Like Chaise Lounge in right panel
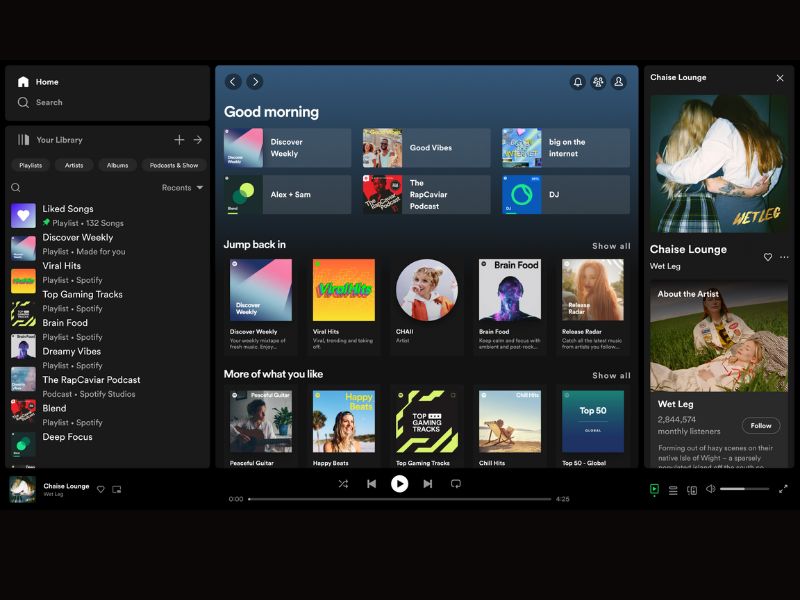The height and width of the screenshot is (600, 800). point(768,257)
